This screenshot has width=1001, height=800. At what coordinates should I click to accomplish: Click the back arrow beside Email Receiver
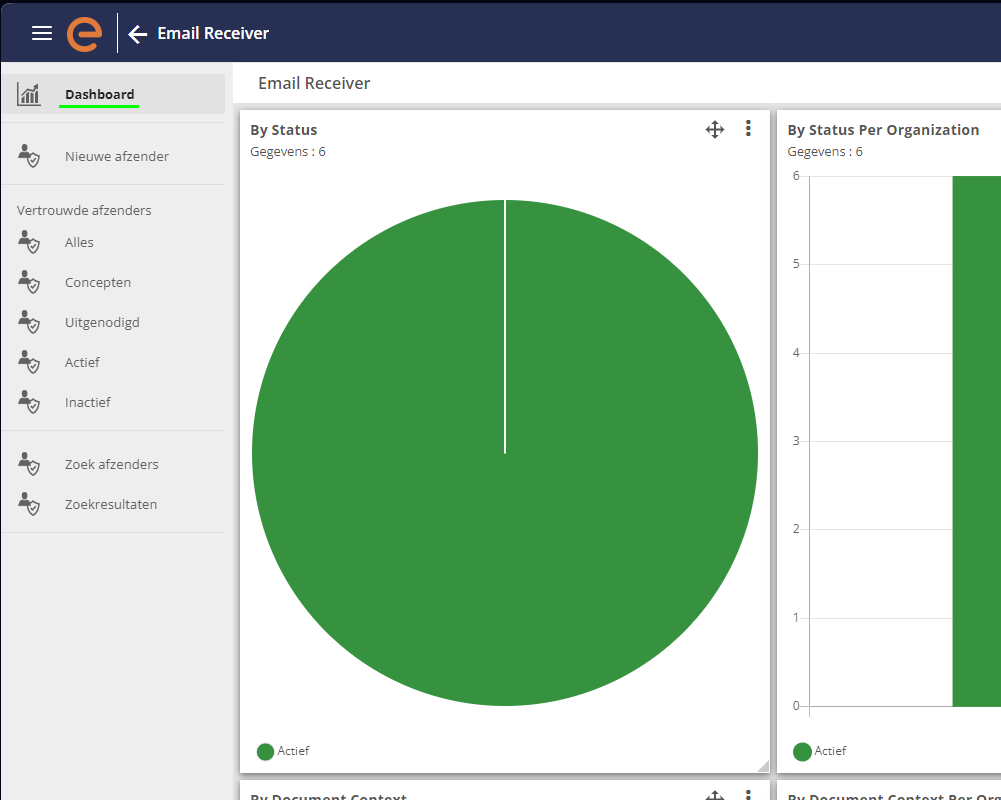138,34
